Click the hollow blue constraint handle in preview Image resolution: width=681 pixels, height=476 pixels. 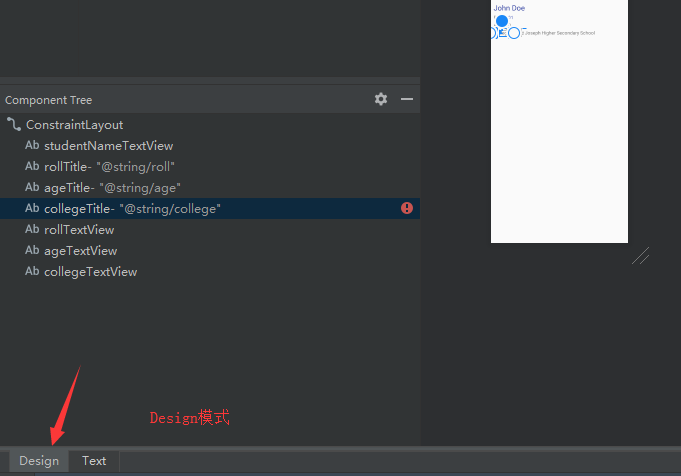click(x=514, y=33)
